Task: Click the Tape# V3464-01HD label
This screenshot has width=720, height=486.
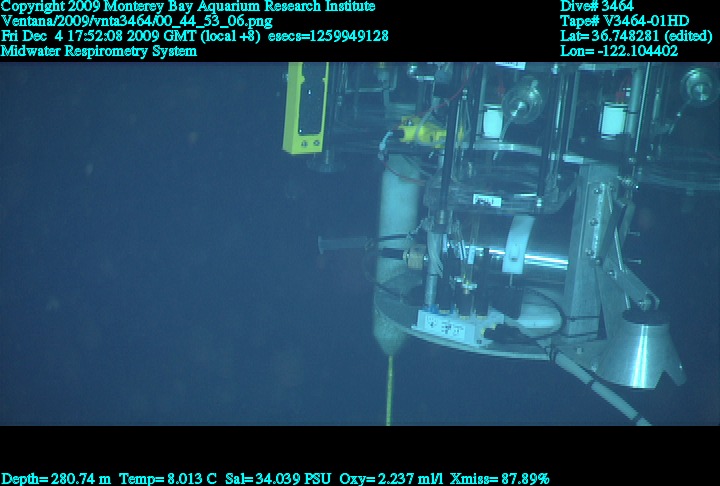Action: 624,21
